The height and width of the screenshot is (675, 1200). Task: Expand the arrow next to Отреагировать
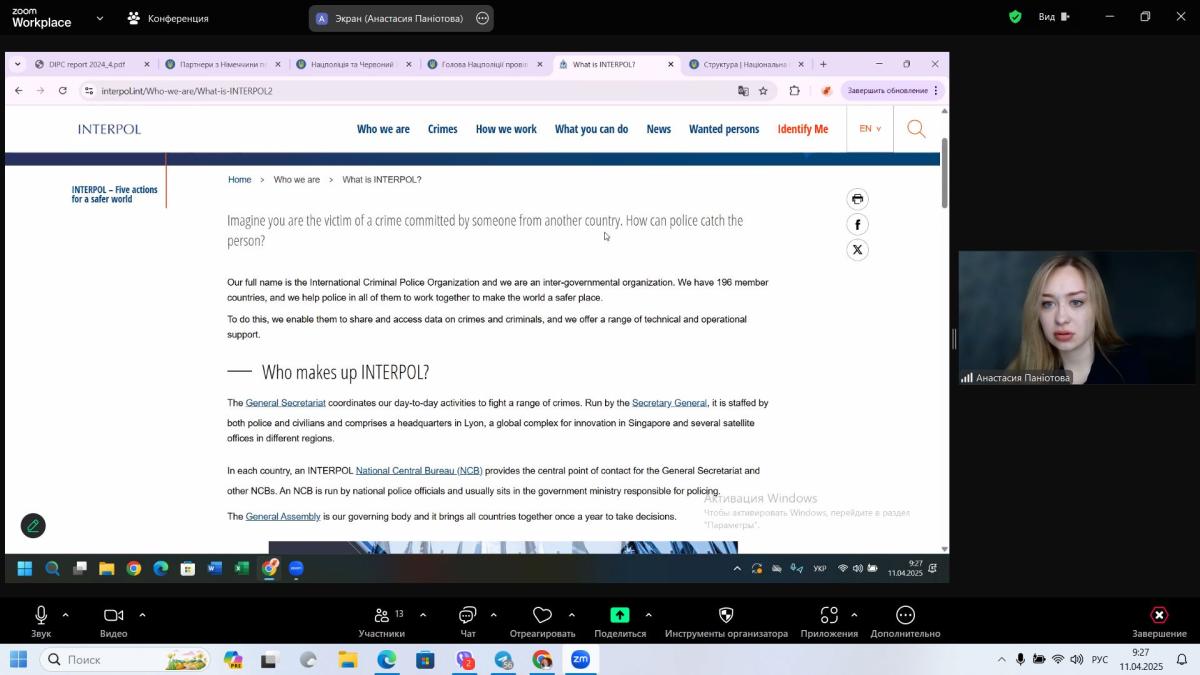(x=571, y=615)
